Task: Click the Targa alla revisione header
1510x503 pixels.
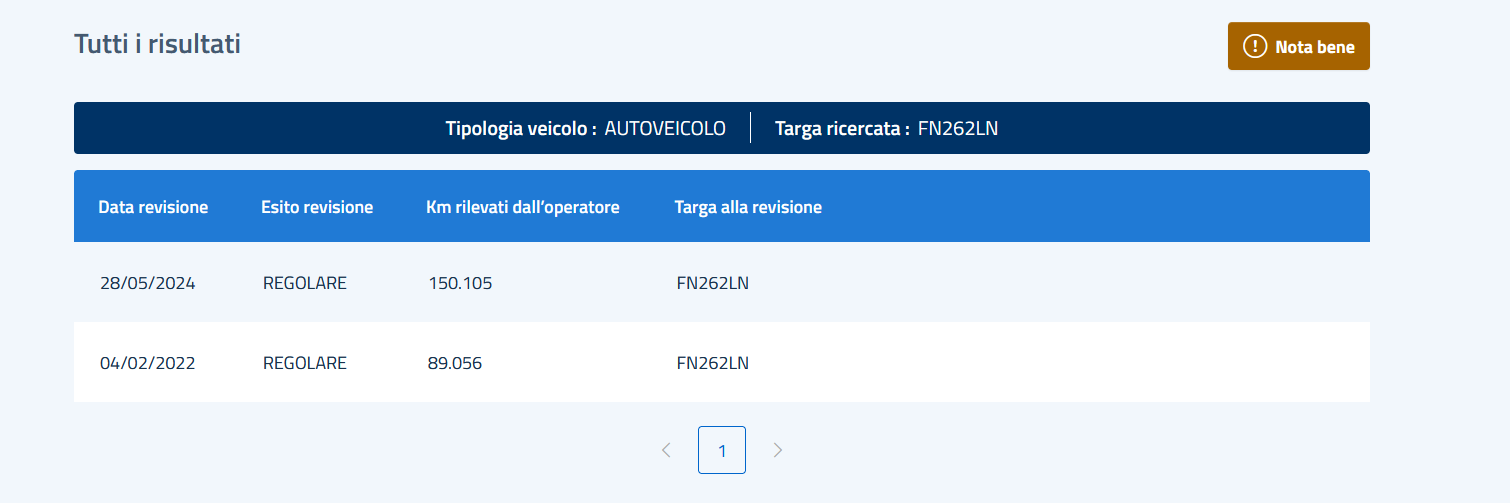Action: tap(748, 207)
